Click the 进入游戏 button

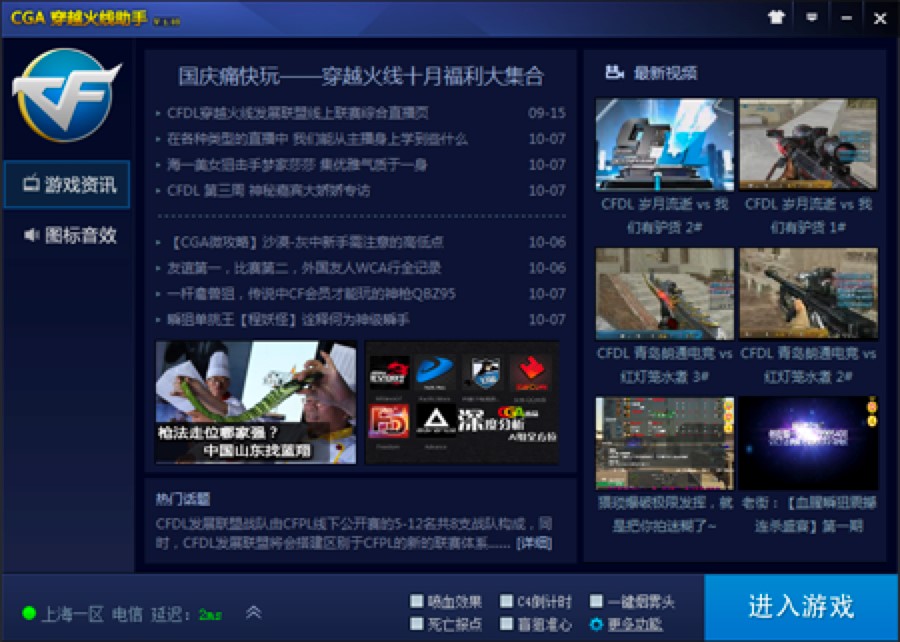pyautogui.click(x=802, y=607)
